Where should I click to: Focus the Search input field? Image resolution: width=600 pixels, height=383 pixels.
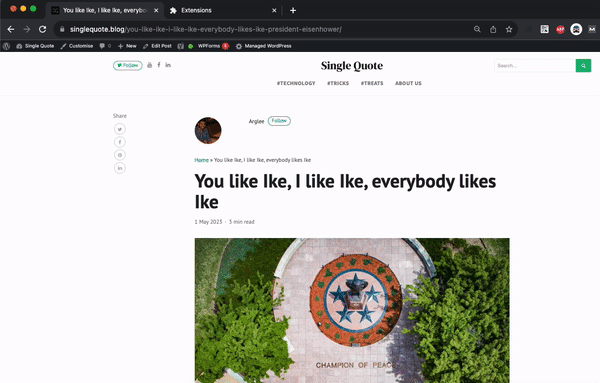[x=535, y=65]
